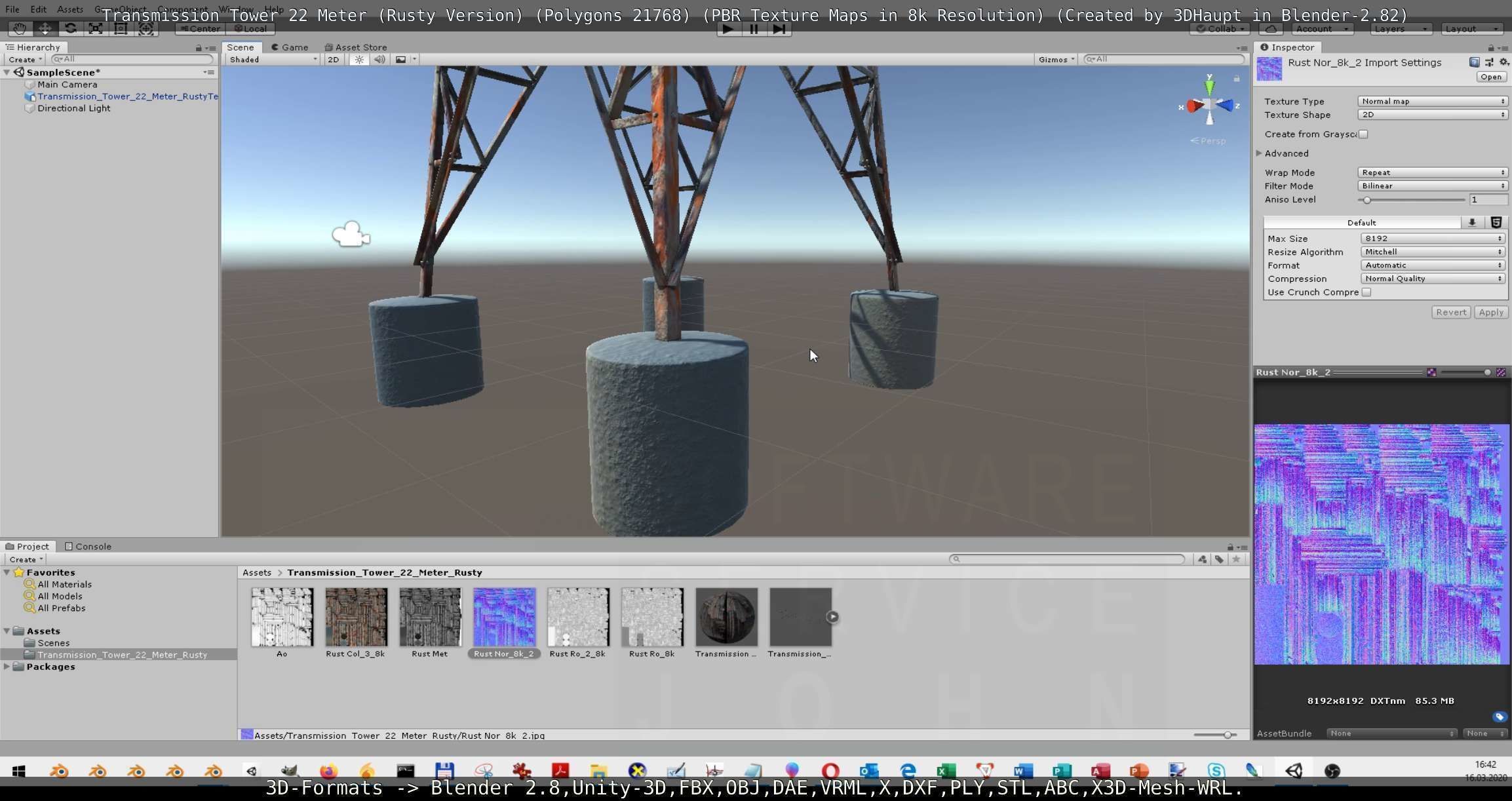Screen dimensions: 1512x801
Task: Toggle Center pivot mode button
Action: tap(200, 29)
